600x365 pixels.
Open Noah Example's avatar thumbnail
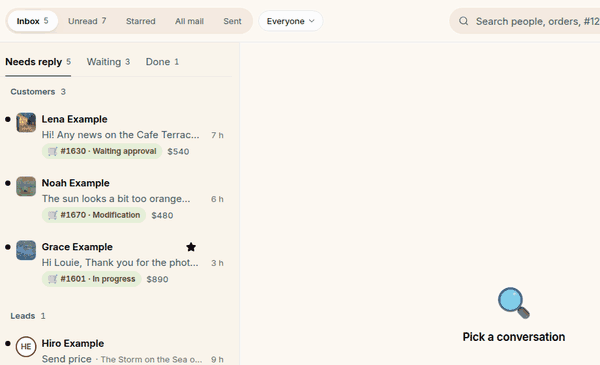26,186
